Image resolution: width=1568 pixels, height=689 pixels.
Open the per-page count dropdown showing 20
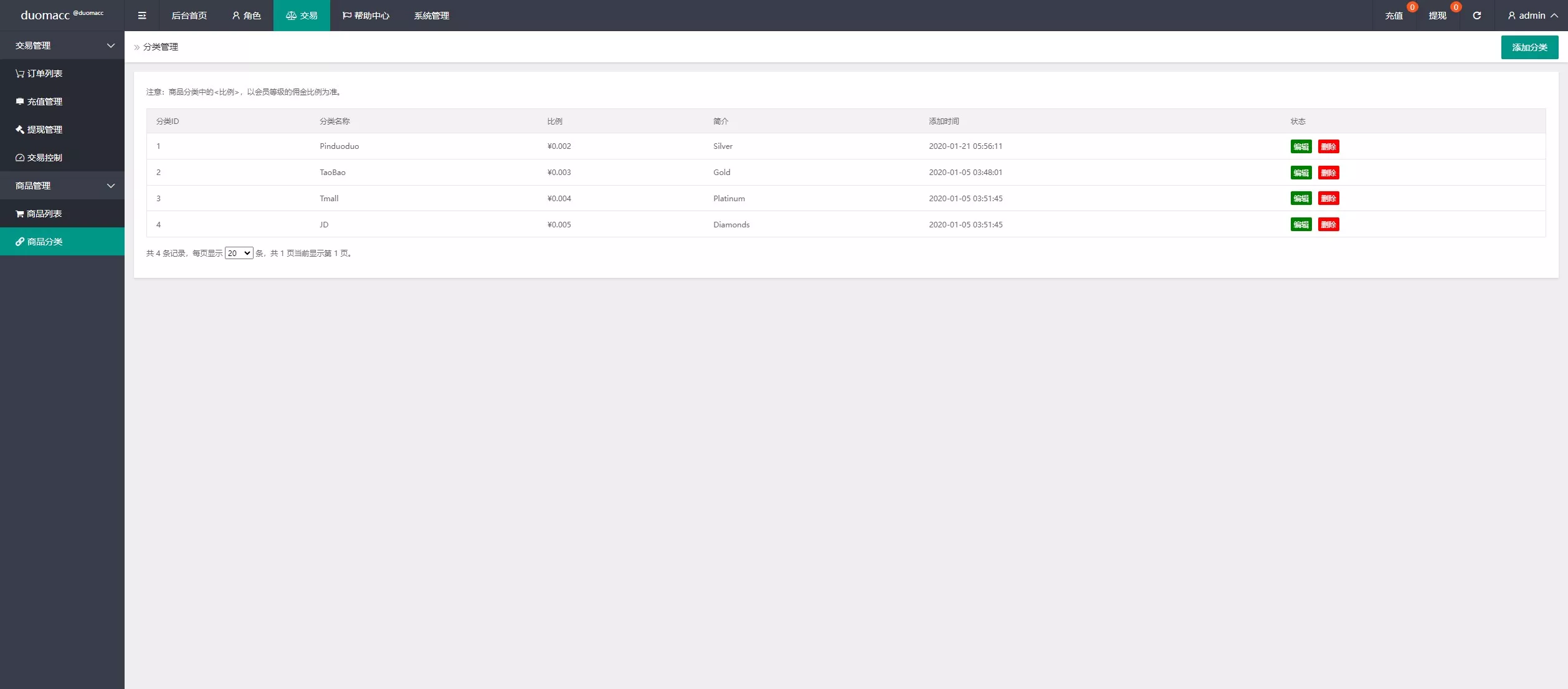tap(239, 253)
